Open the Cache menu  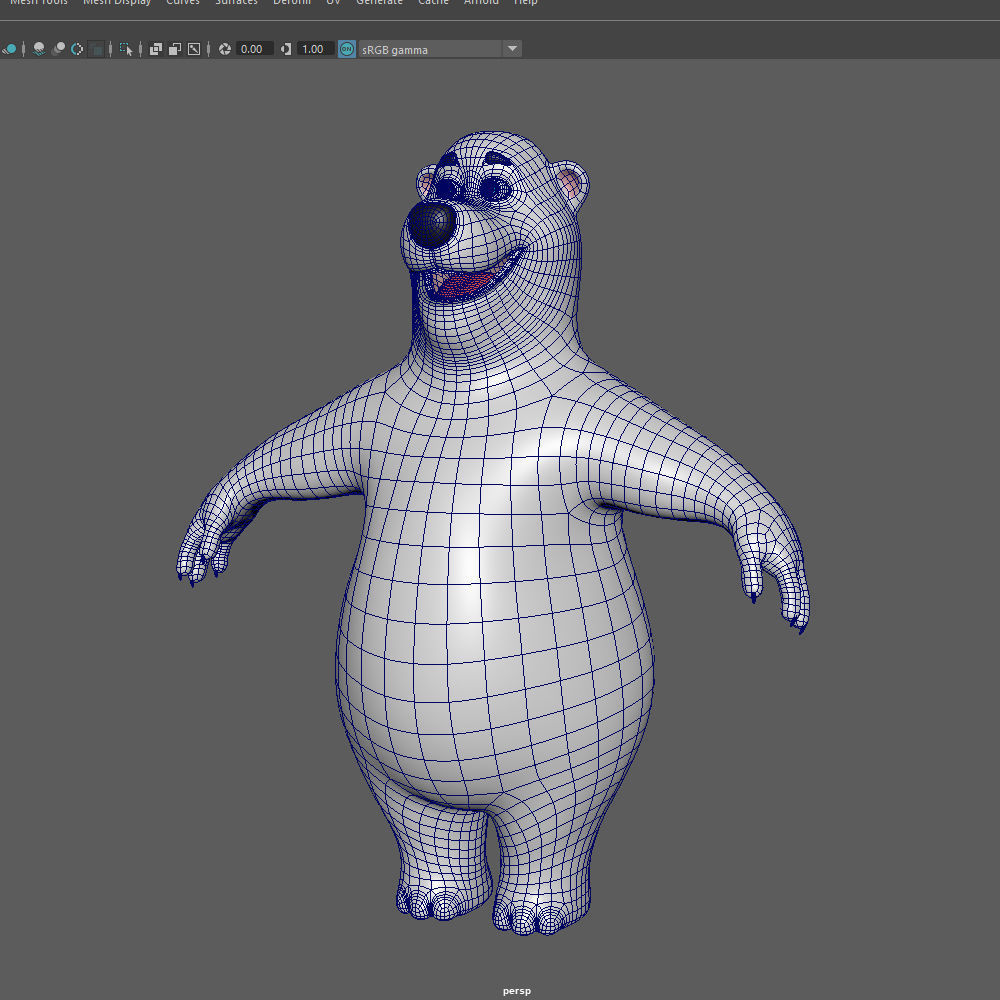click(433, 3)
